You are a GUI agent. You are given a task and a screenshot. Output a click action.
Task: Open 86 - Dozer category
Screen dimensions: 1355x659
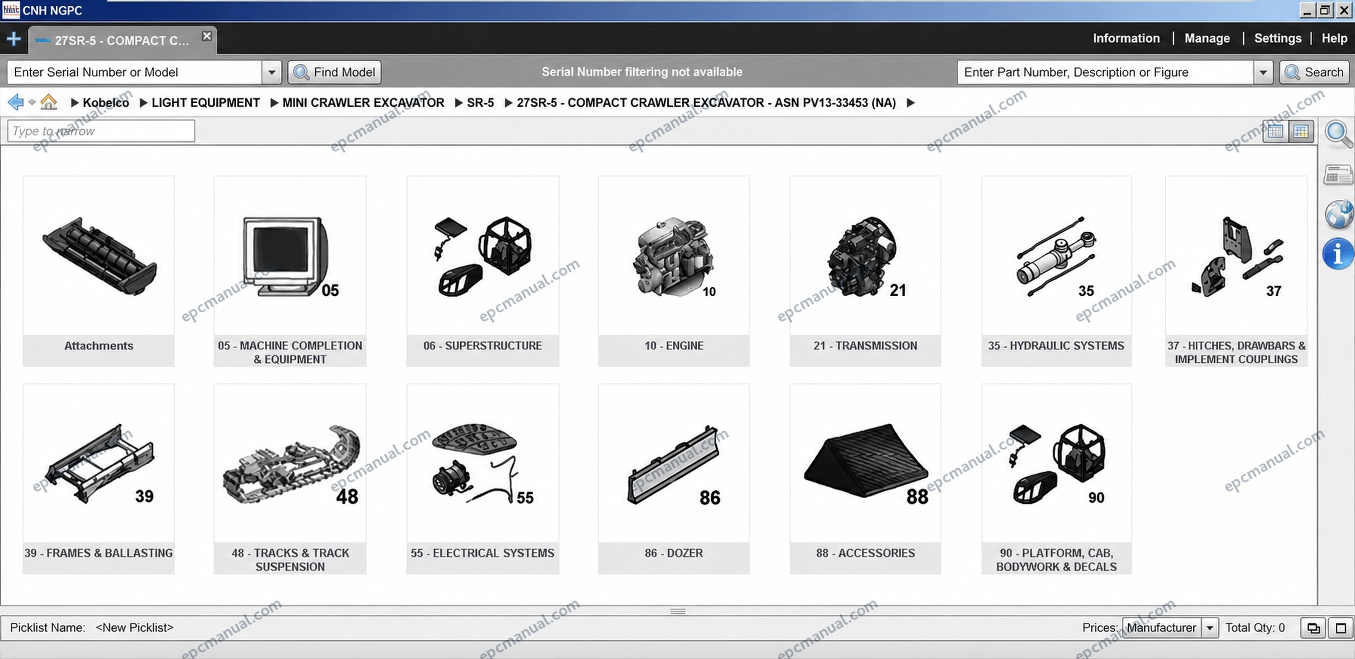(674, 478)
